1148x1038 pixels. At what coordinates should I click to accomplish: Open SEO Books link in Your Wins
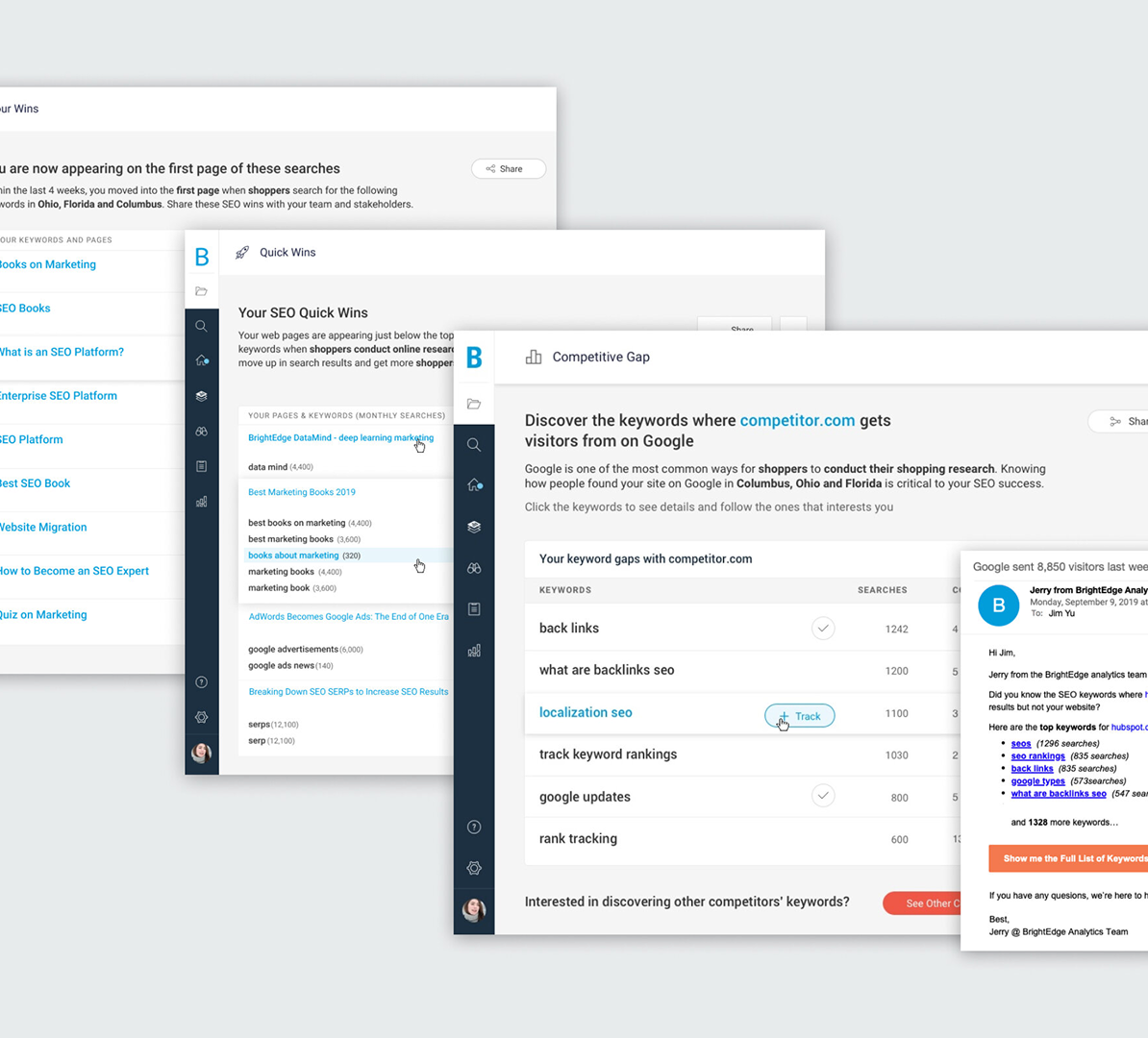25,309
